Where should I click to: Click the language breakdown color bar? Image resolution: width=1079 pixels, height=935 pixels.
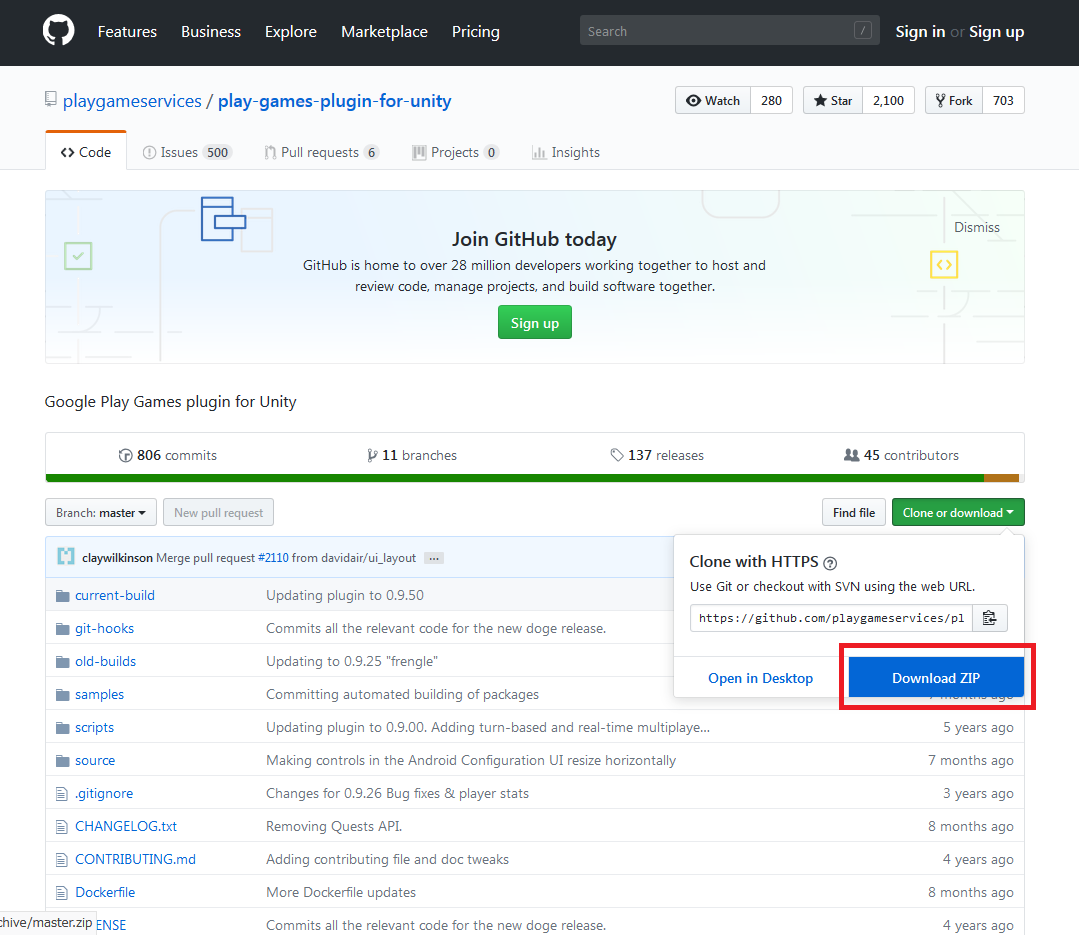point(535,478)
